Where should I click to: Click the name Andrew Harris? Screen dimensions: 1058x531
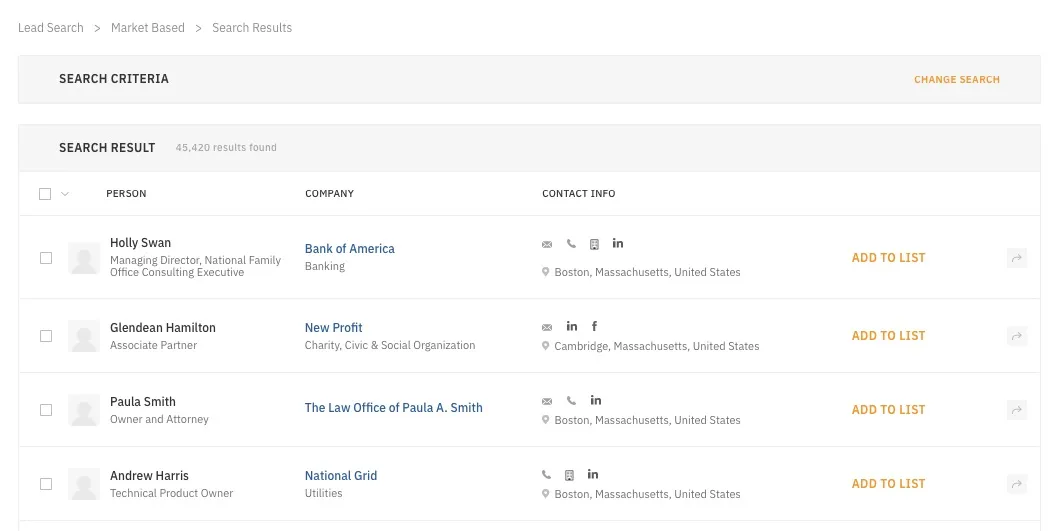(149, 476)
